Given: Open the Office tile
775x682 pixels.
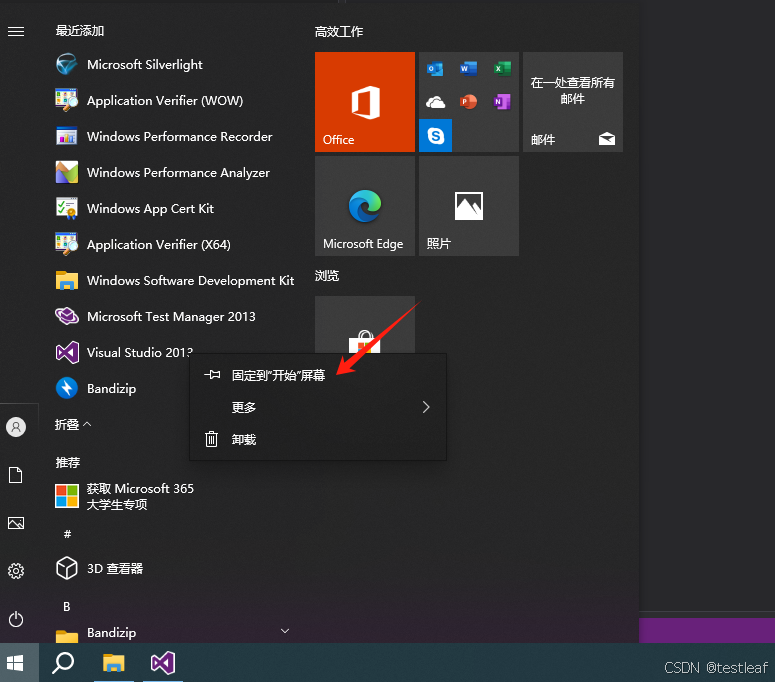Looking at the screenshot, I should (x=365, y=102).
